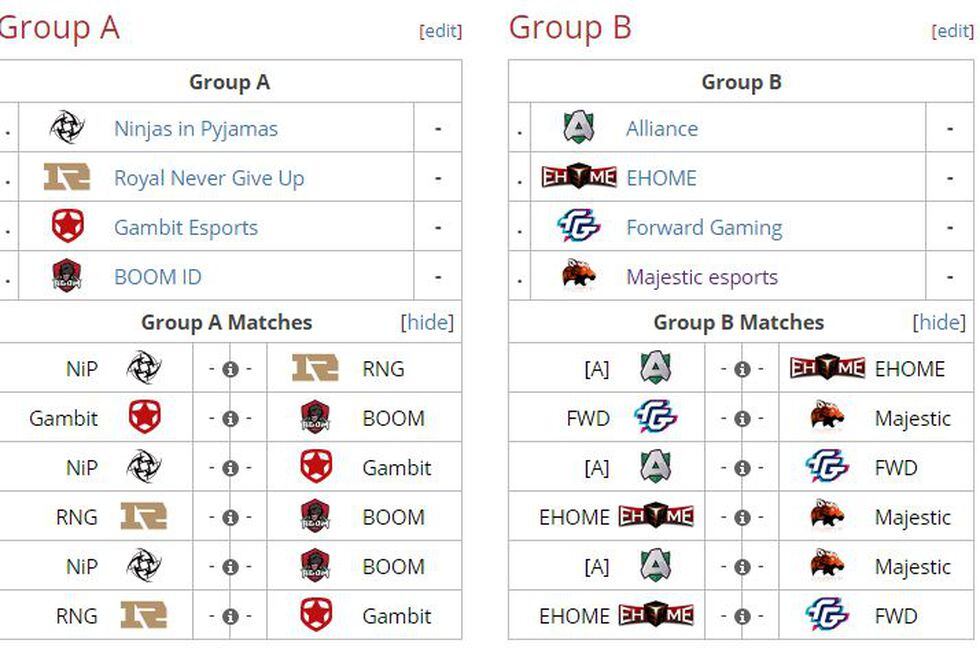Hide the Group B Matches list

pyautogui.click(x=939, y=322)
